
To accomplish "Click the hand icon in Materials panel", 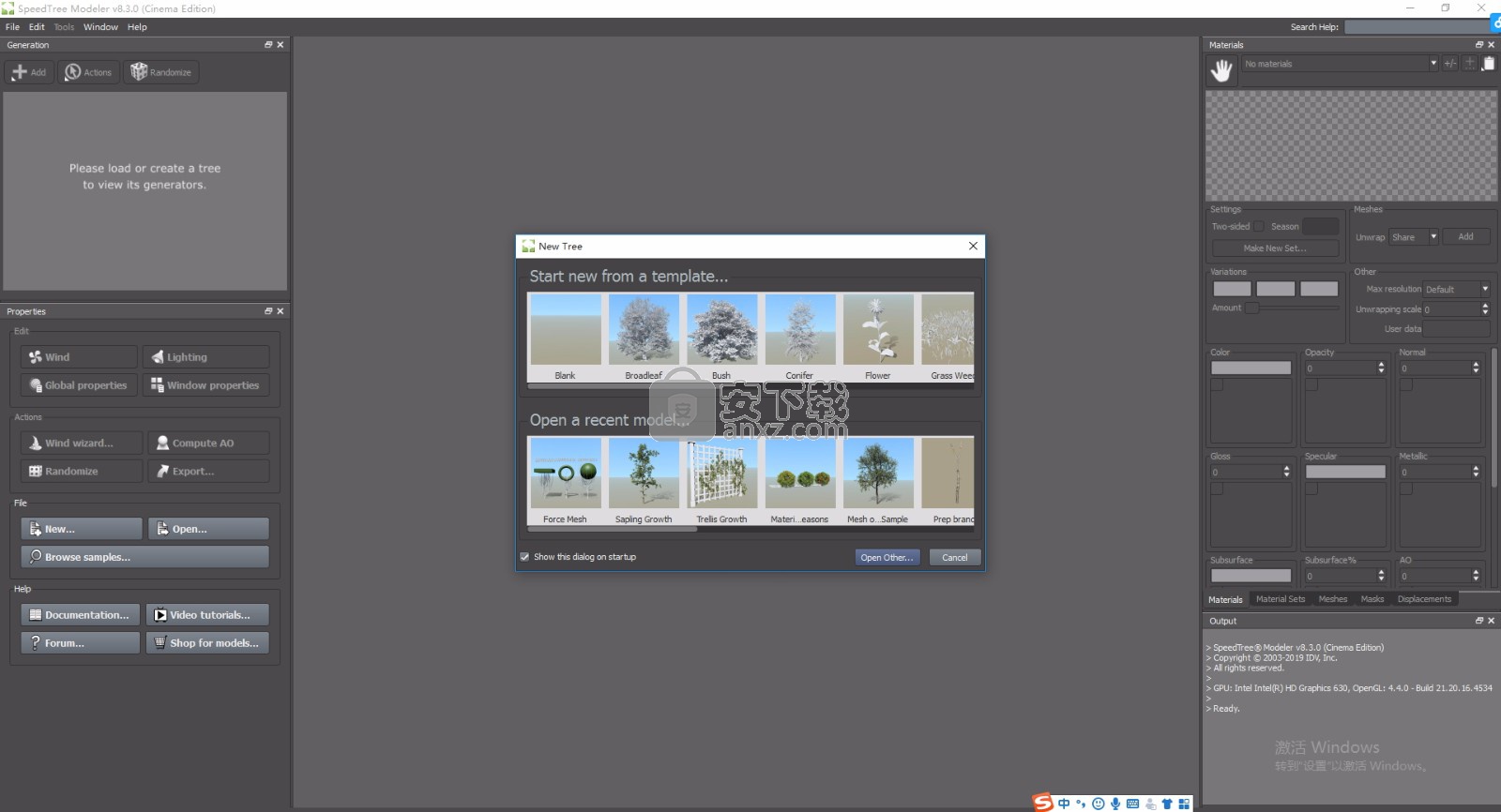I will 1221,70.
